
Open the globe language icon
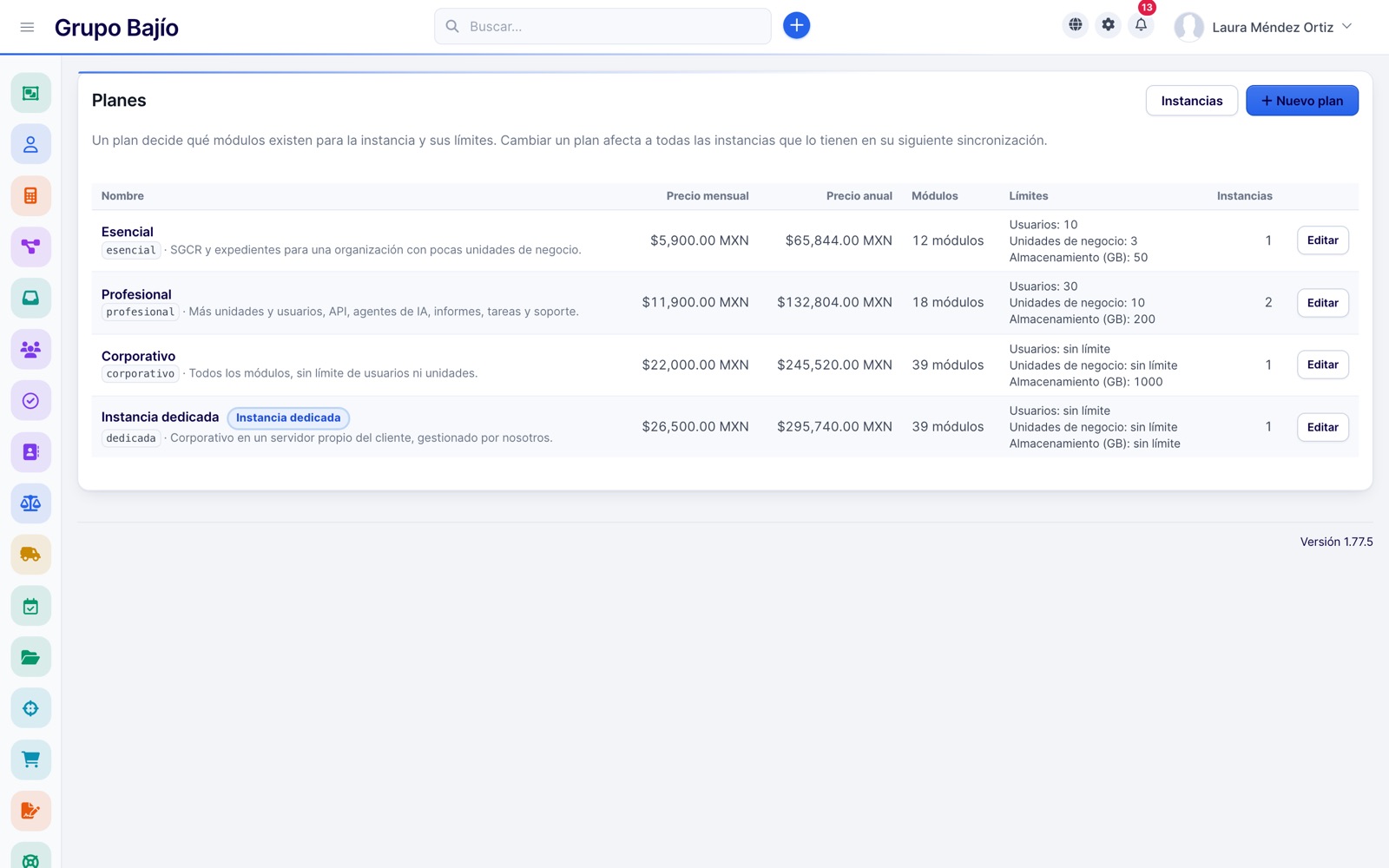[1075, 25]
